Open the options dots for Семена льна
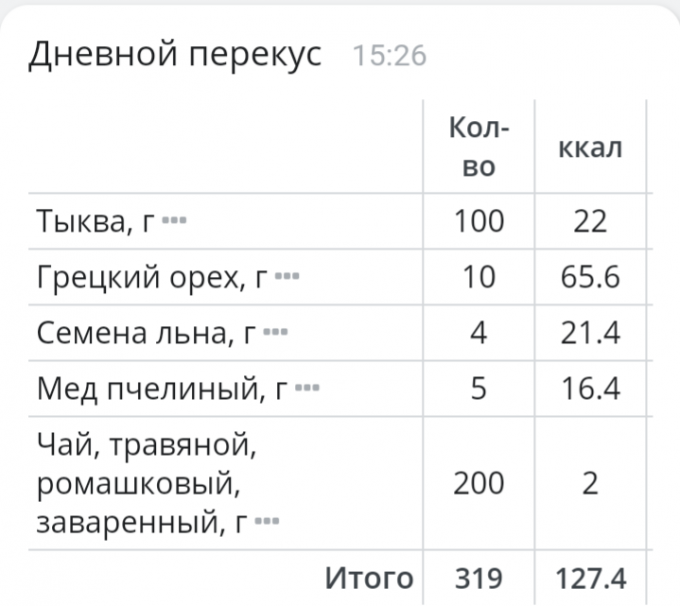Viewport: 680px width, 606px height. pos(274,331)
